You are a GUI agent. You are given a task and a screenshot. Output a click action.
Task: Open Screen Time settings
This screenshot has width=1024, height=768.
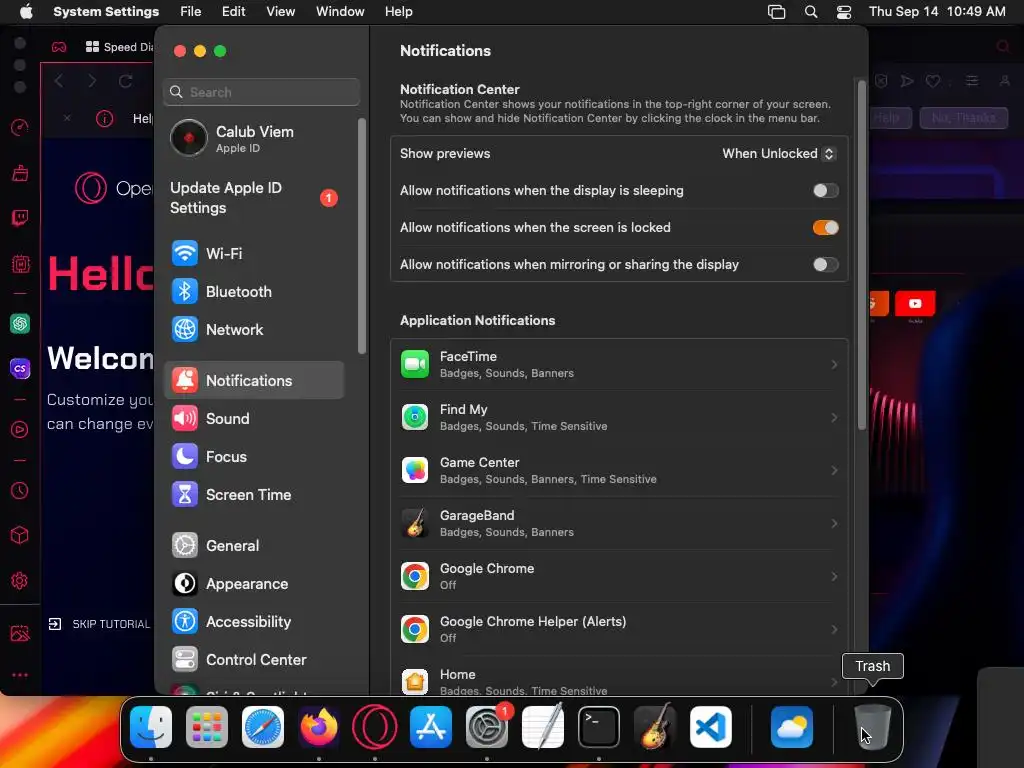pyautogui.click(x=253, y=494)
